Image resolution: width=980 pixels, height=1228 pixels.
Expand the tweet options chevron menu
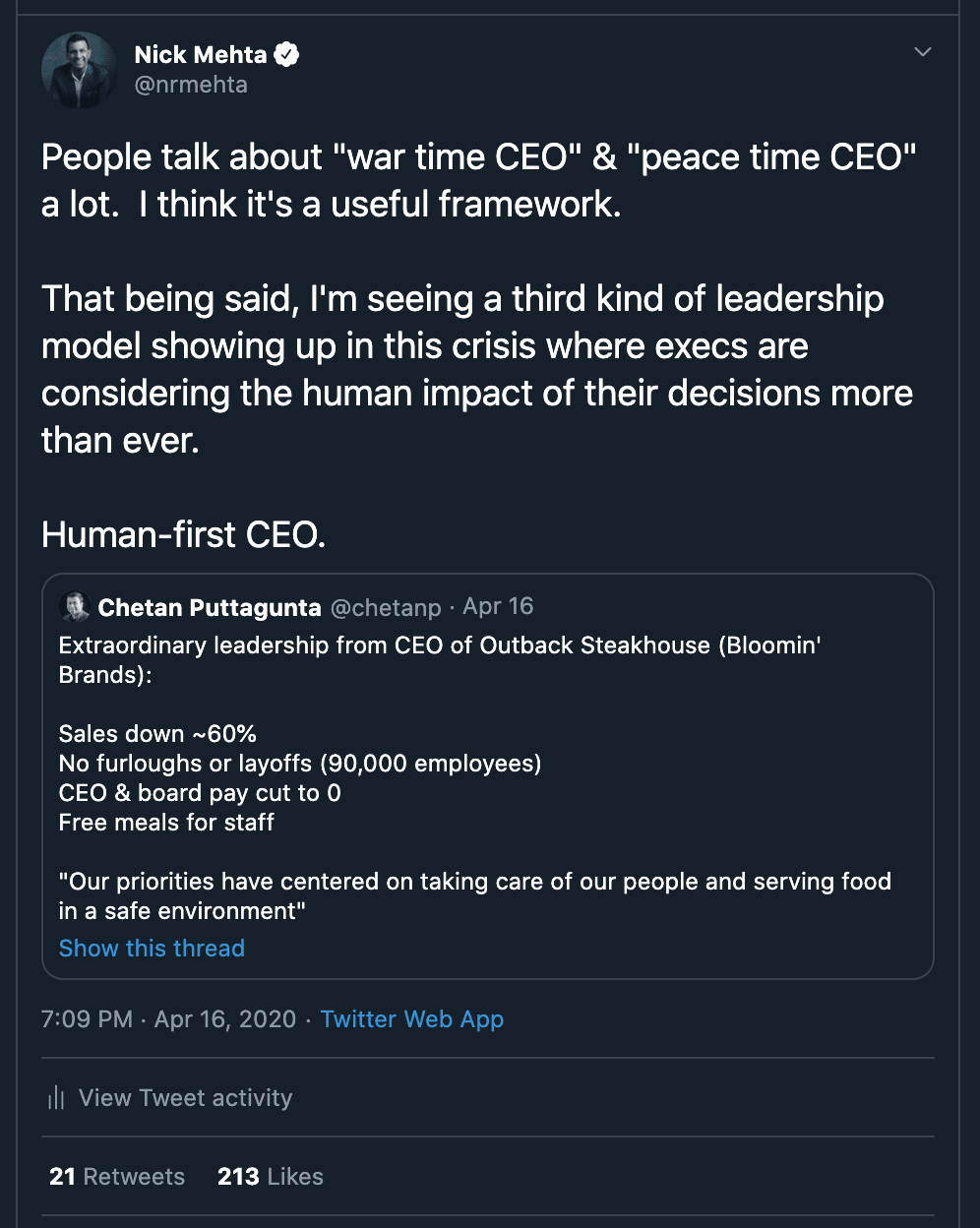click(922, 52)
